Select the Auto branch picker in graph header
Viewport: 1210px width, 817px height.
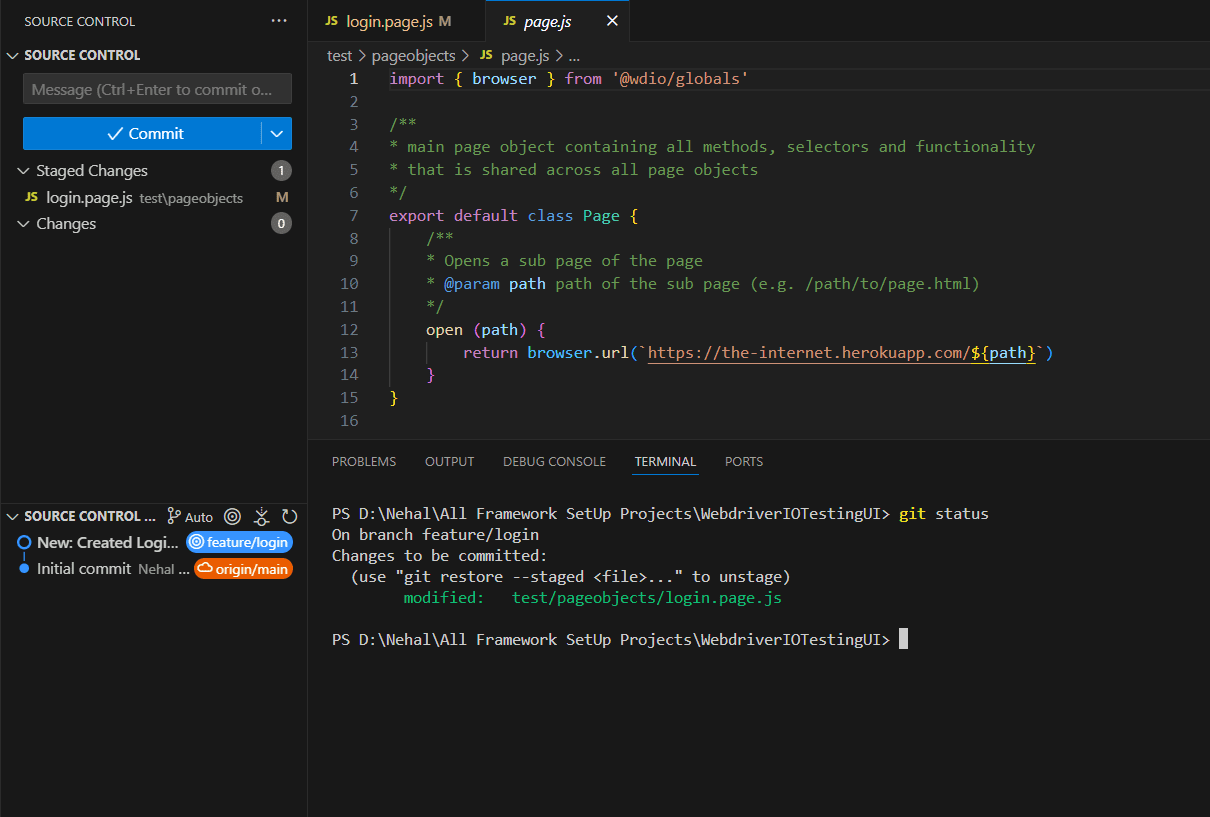pyautogui.click(x=190, y=517)
